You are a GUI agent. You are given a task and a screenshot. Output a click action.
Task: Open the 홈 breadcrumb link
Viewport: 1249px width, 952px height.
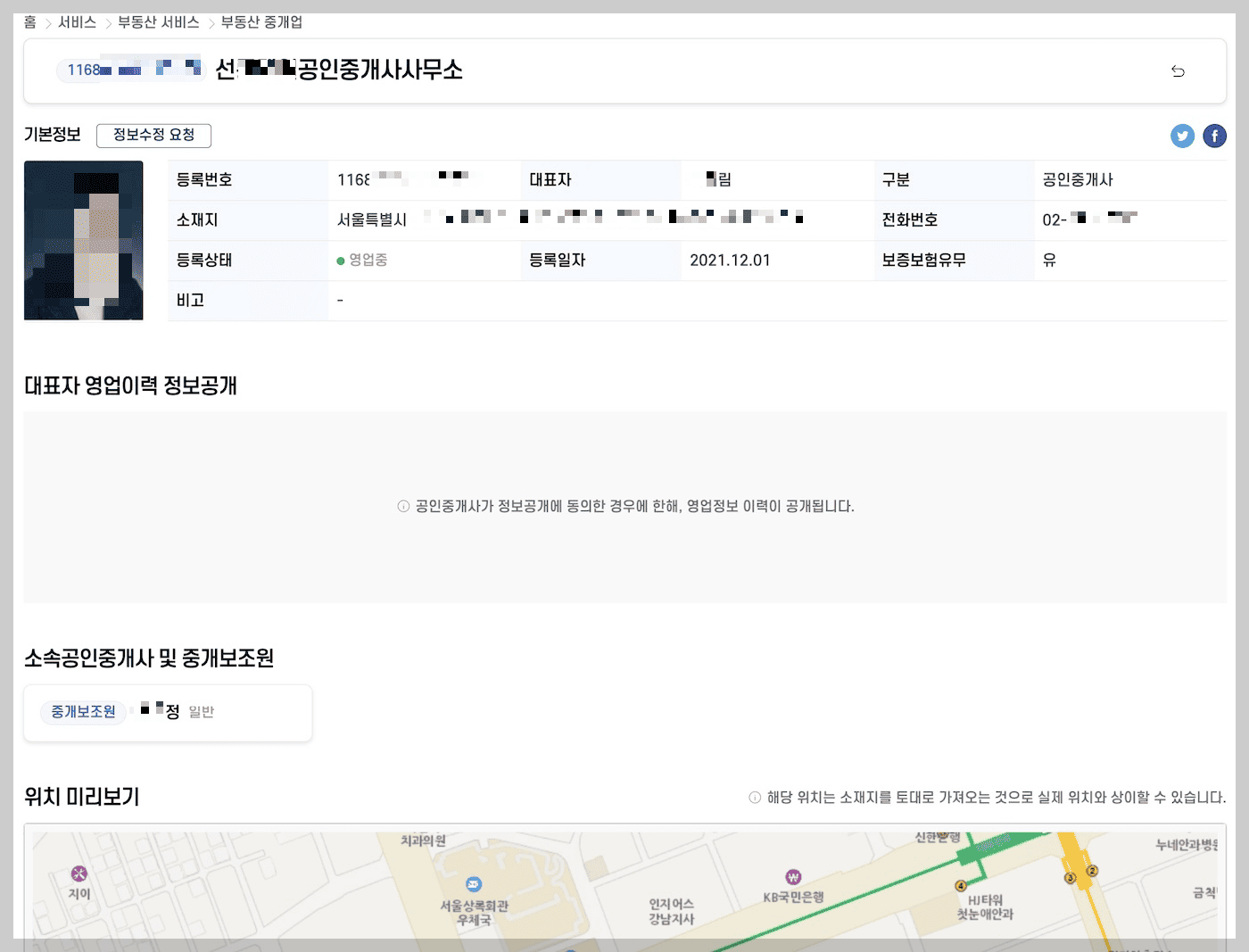(29, 22)
